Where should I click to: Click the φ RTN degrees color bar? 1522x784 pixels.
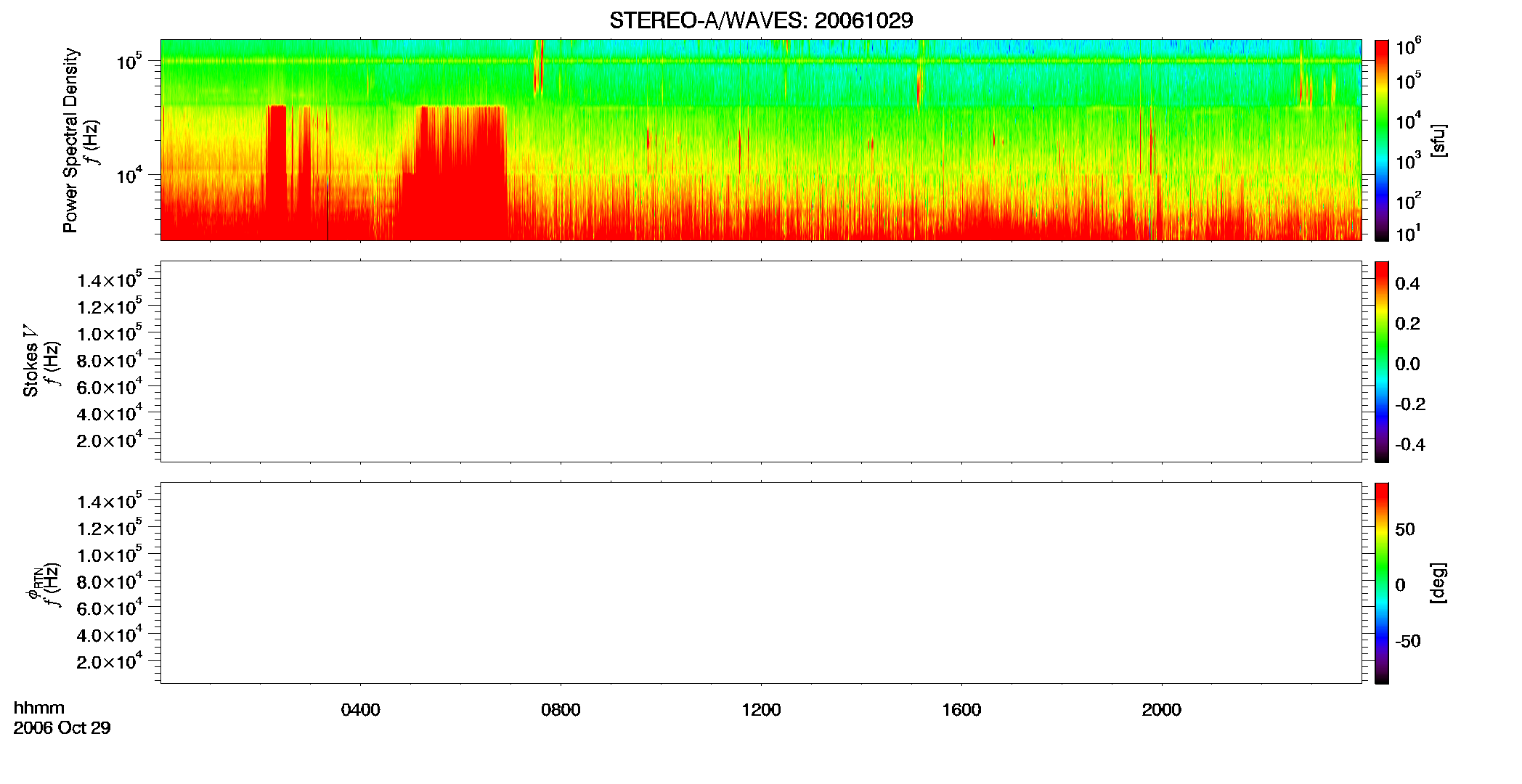pos(1382,583)
